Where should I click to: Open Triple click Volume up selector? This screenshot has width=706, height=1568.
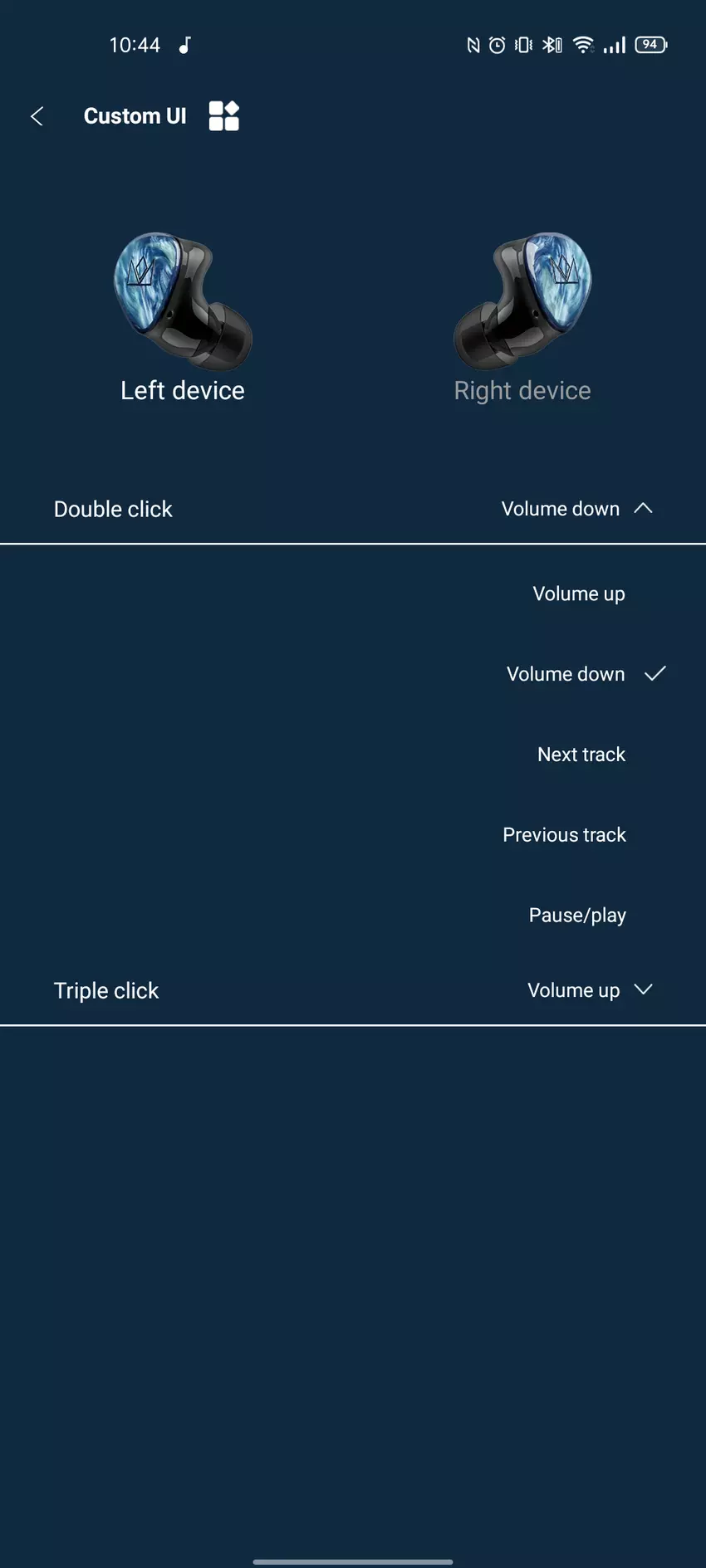(x=573, y=990)
